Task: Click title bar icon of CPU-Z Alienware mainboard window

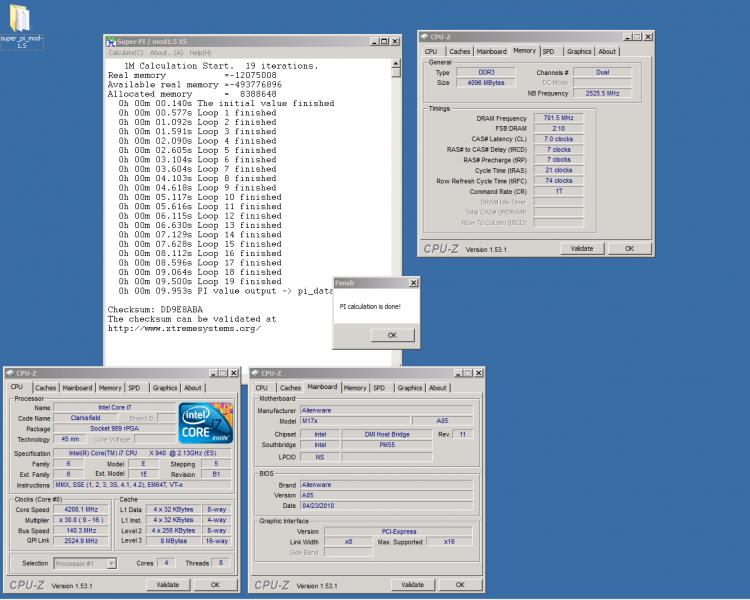Action: (257, 373)
